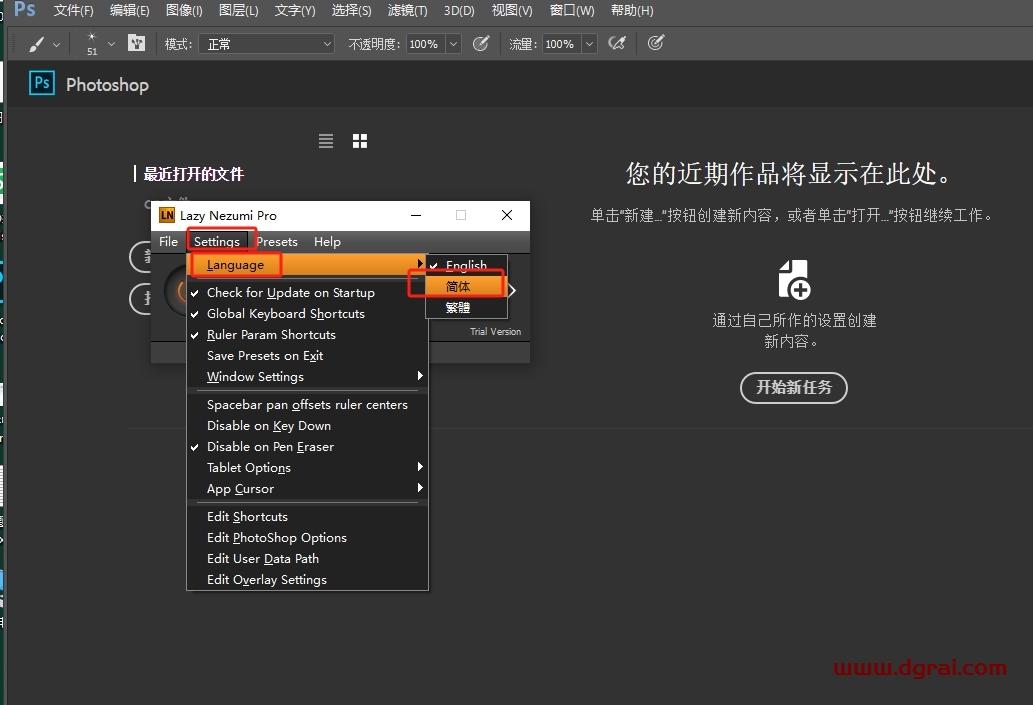
Task: Open the 流量 slider dropdown arrow
Action: tap(590, 44)
